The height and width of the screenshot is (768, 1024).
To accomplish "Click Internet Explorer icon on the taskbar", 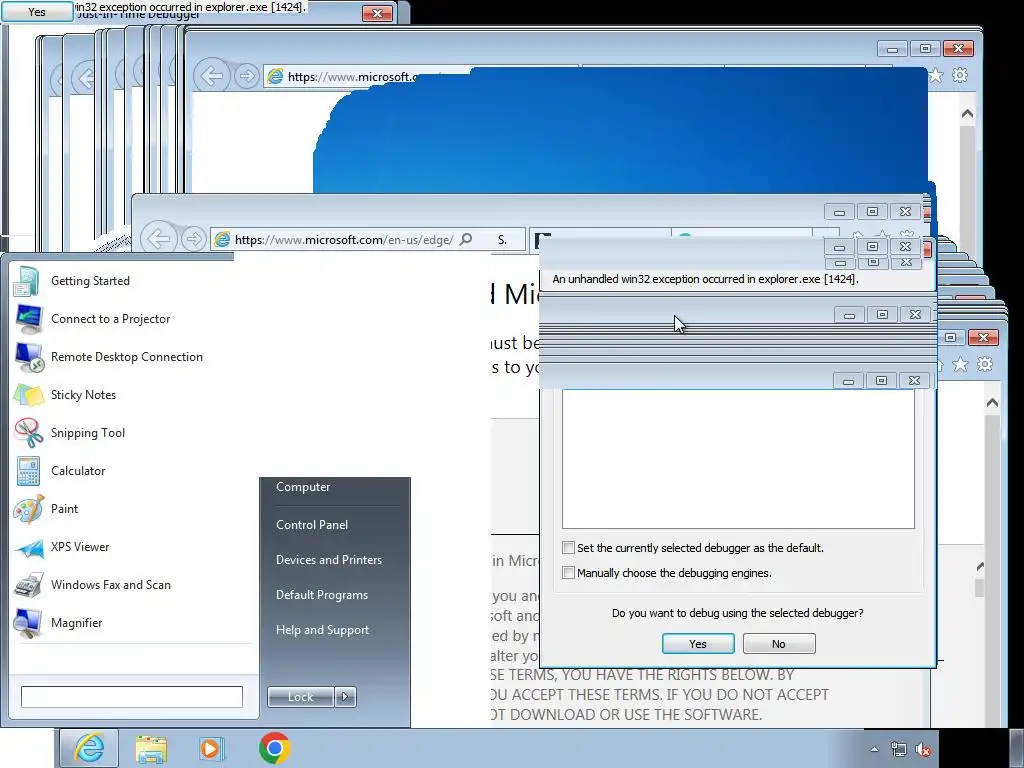I will coord(89,748).
